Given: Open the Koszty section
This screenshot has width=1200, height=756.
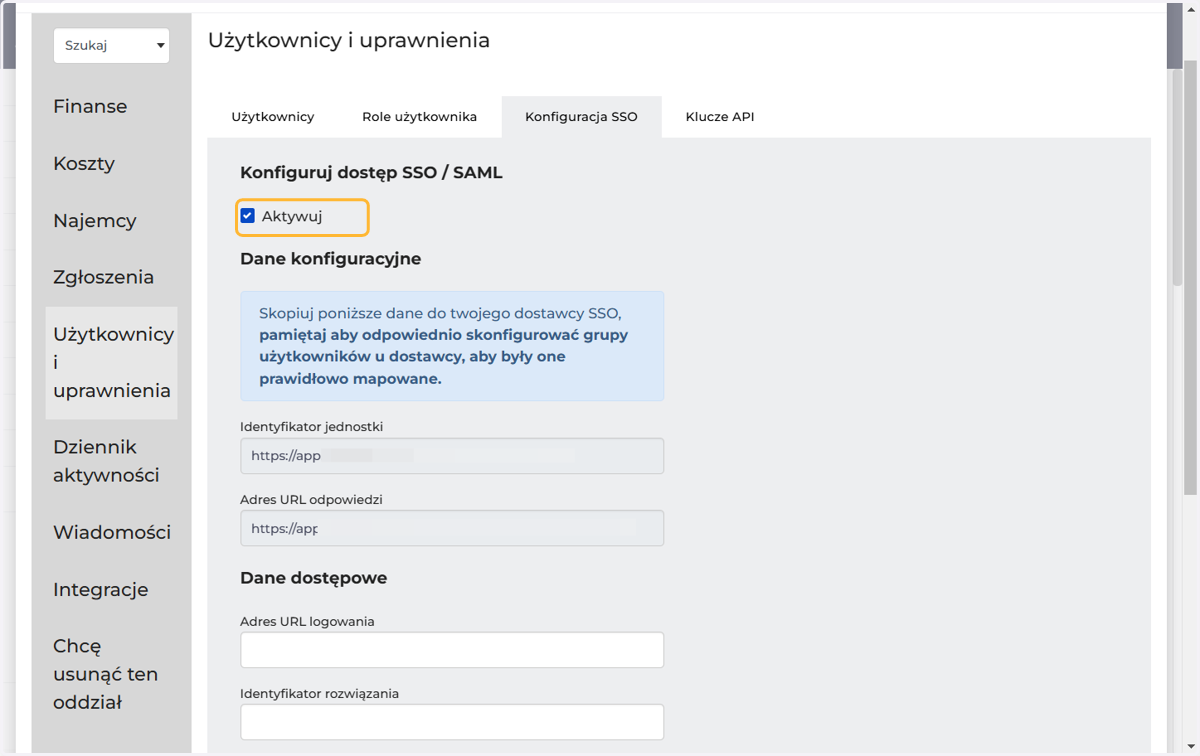Looking at the screenshot, I should pyautogui.click(x=84, y=163).
